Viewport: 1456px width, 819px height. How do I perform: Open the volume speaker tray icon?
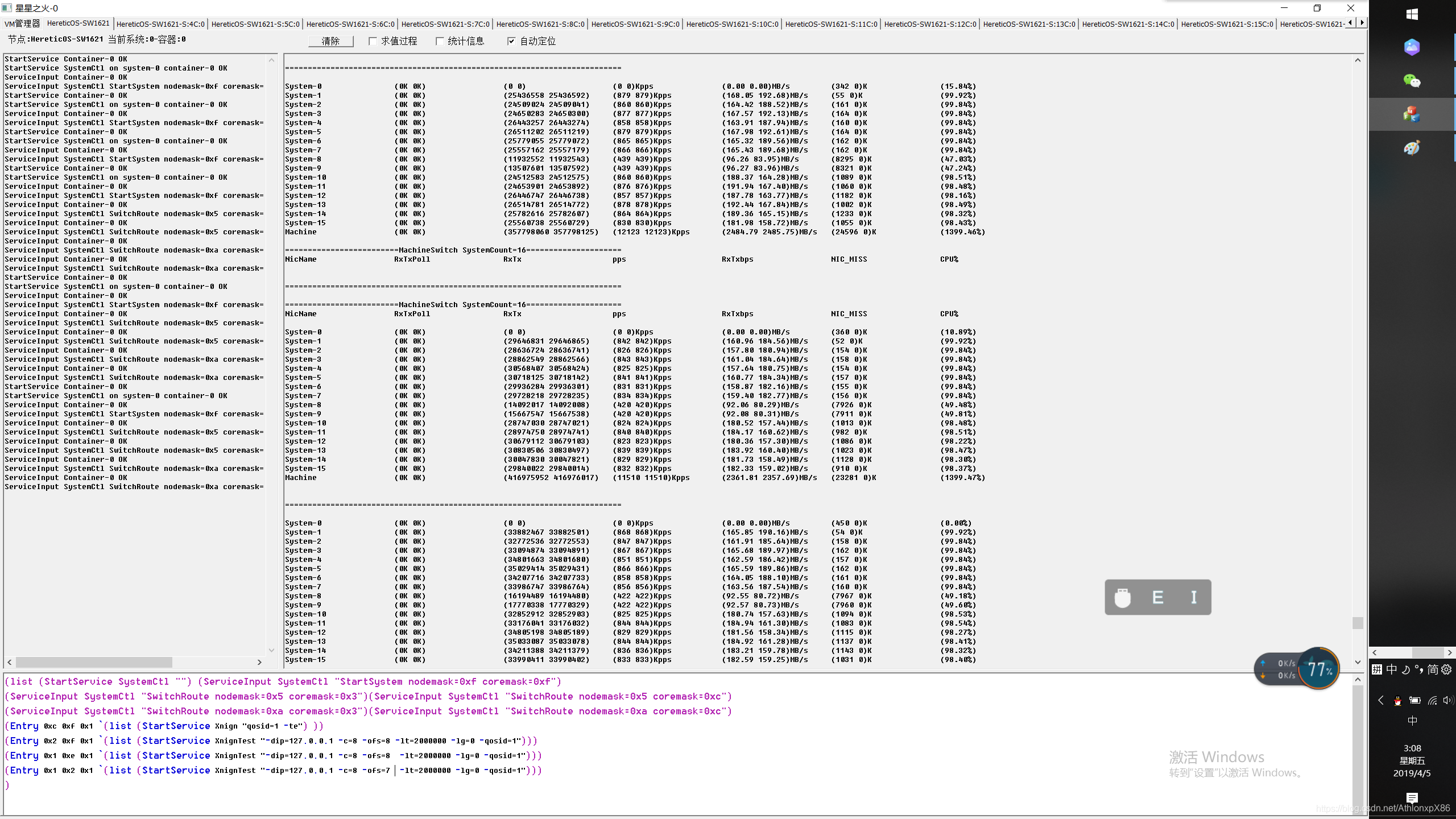[1447, 701]
